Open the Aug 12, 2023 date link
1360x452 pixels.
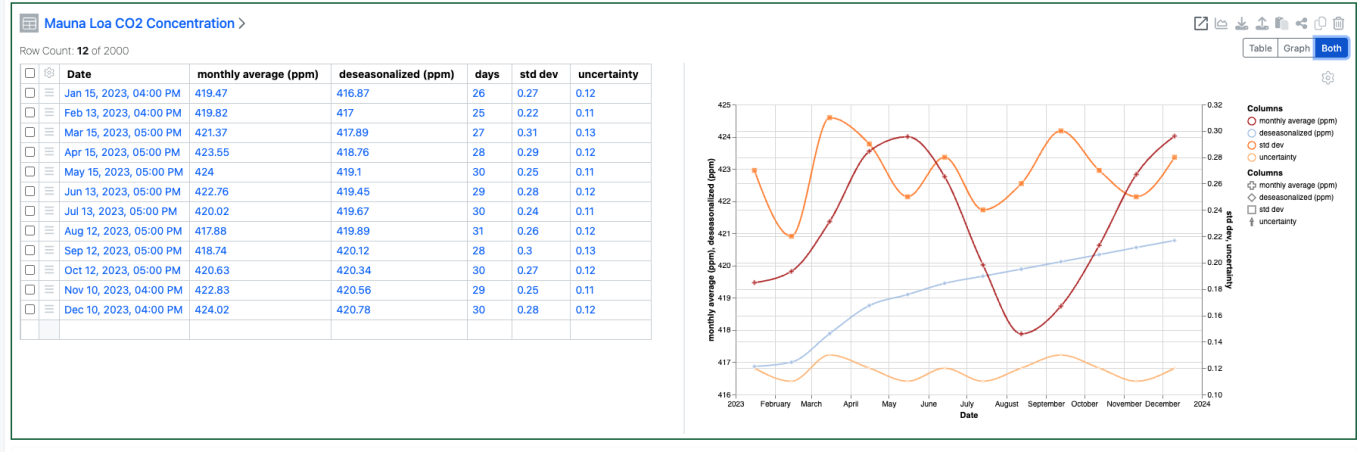121,231
